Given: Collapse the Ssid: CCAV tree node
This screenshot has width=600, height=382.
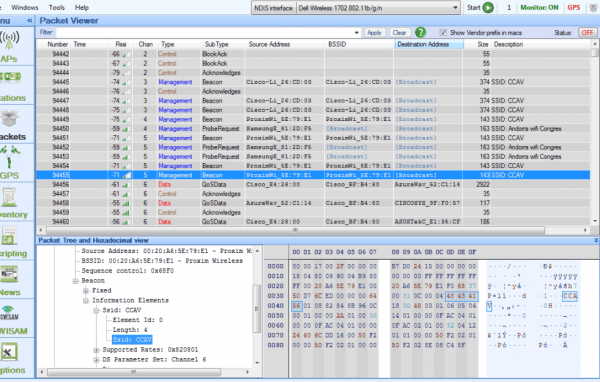Looking at the screenshot, I should tap(96, 310).
